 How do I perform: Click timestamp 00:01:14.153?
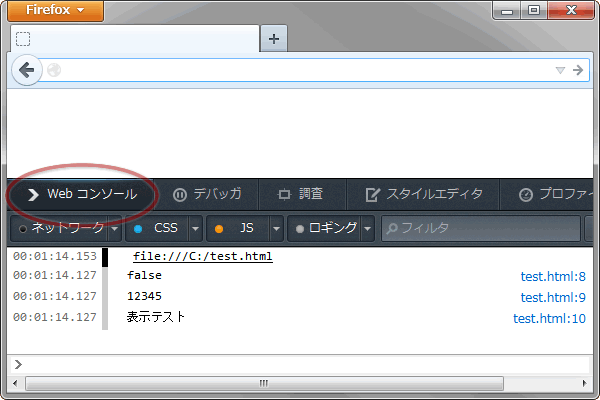[55, 256]
